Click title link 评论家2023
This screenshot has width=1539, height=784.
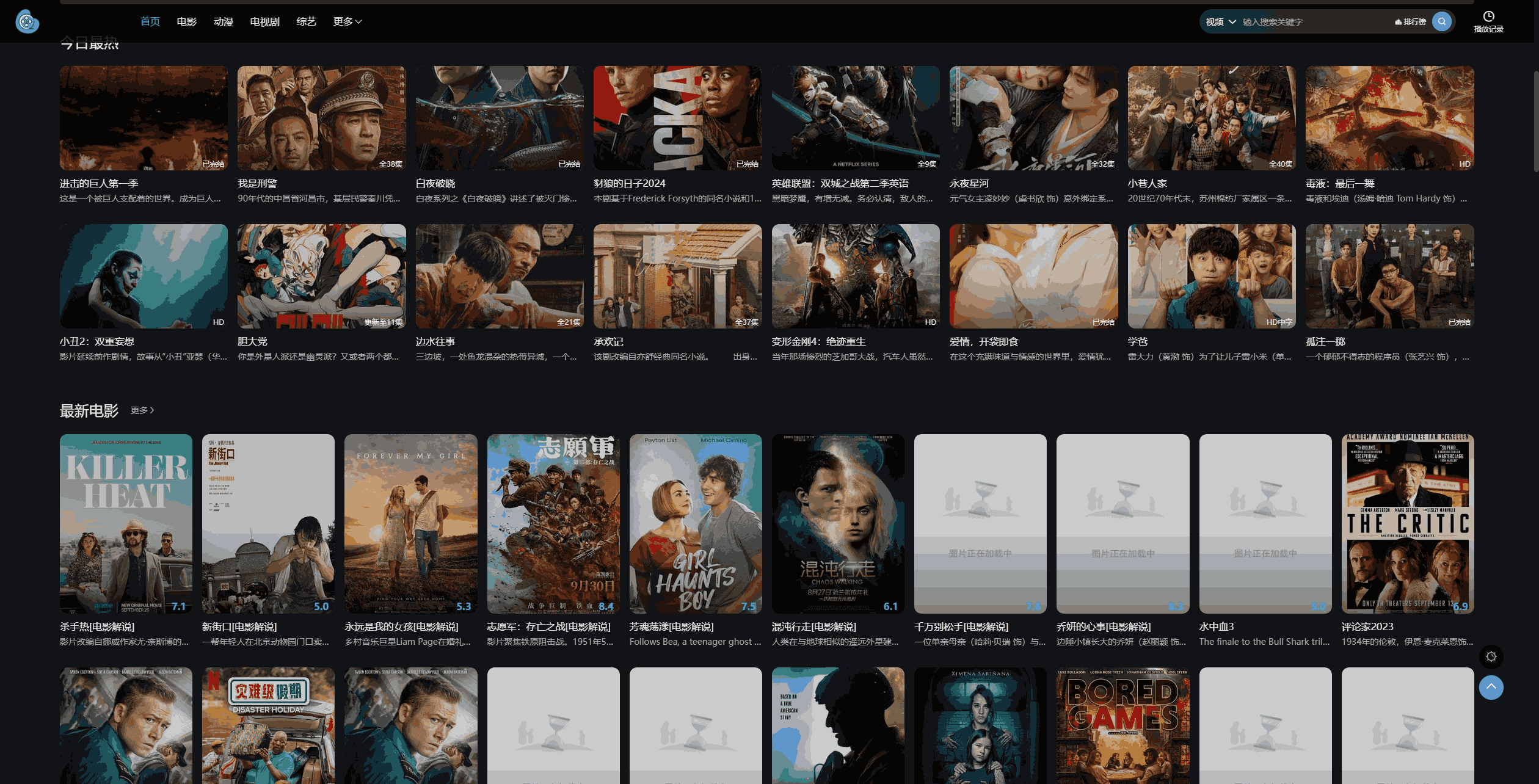coord(1367,627)
